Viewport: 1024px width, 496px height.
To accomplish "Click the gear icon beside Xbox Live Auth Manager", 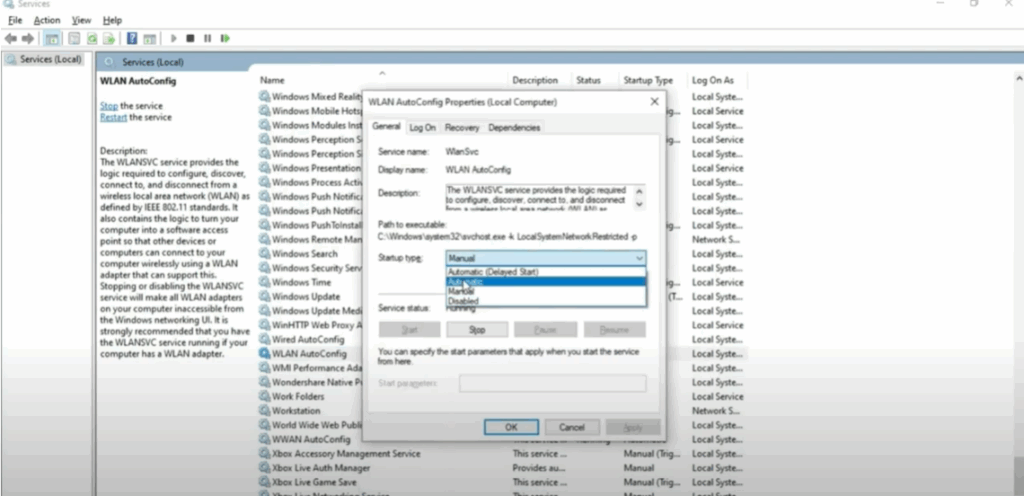I will [x=264, y=468].
